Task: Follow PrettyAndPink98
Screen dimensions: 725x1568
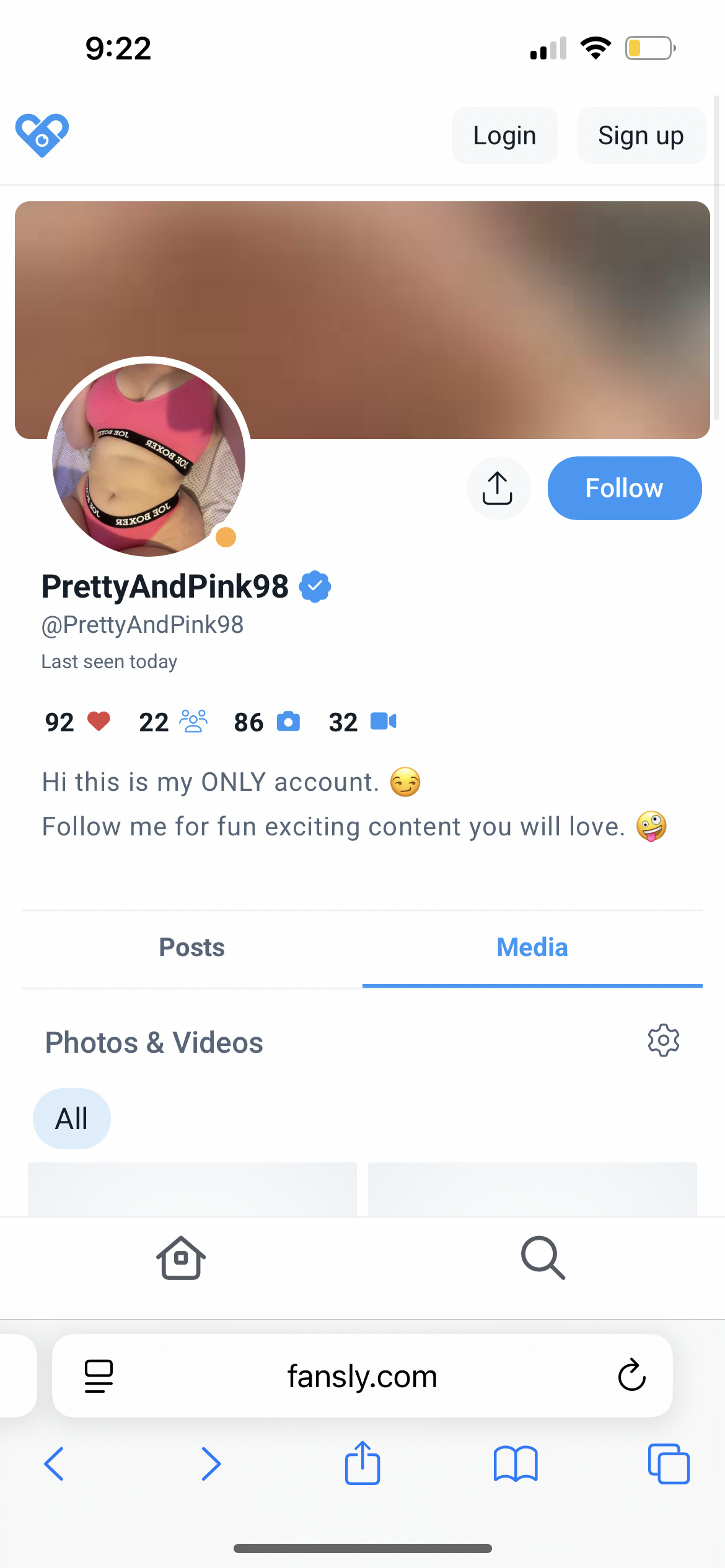Action: (x=624, y=488)
